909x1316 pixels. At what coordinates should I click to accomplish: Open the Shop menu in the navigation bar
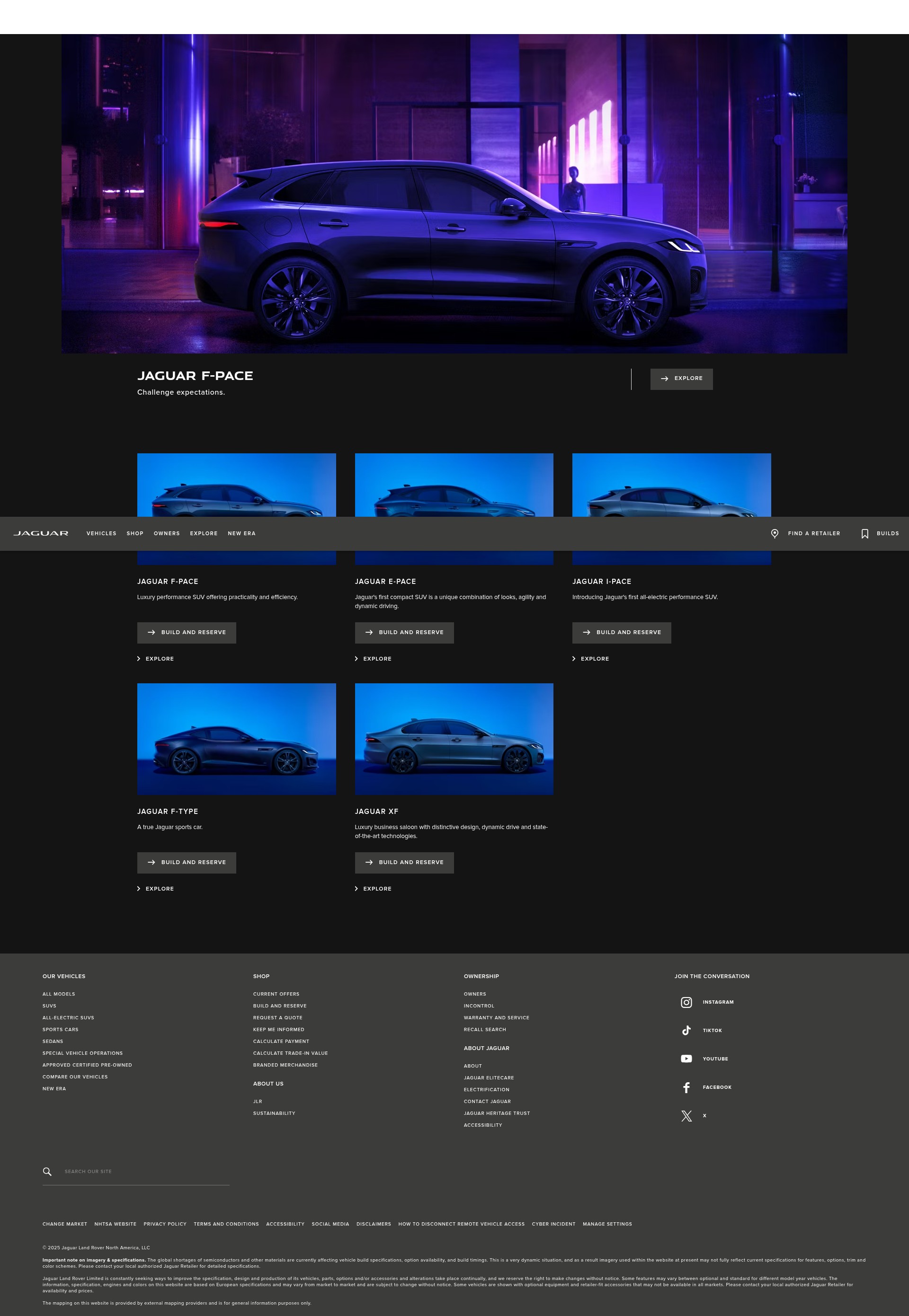[x=135, y=533]
